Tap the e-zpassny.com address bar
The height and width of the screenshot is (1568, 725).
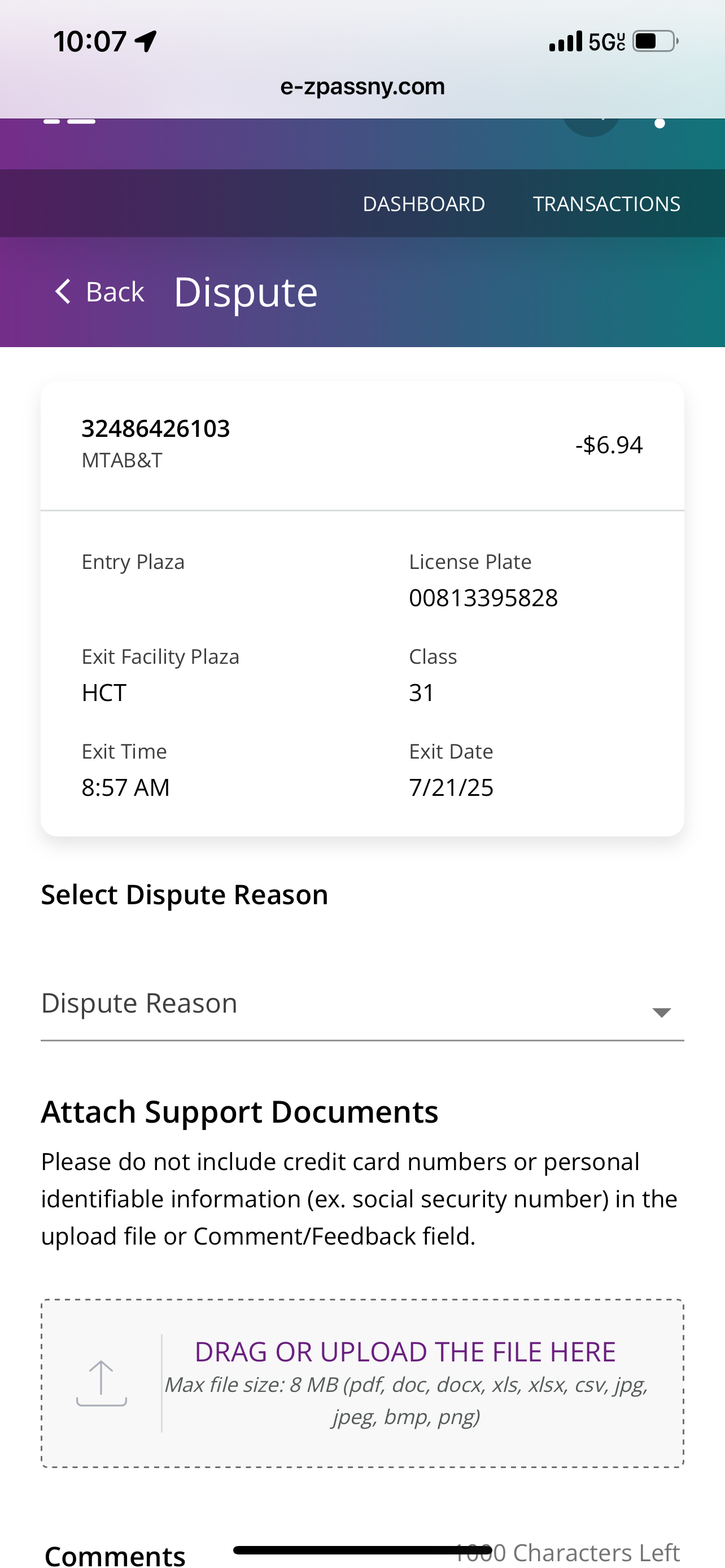click(362, 86)
